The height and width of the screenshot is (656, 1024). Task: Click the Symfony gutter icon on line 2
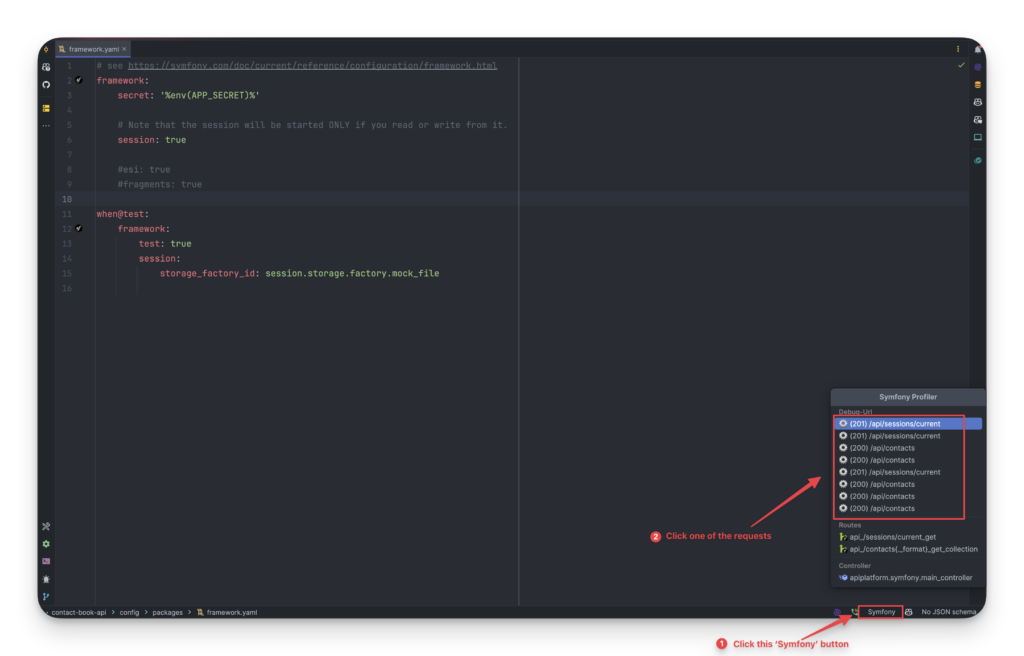pos(78,80)
